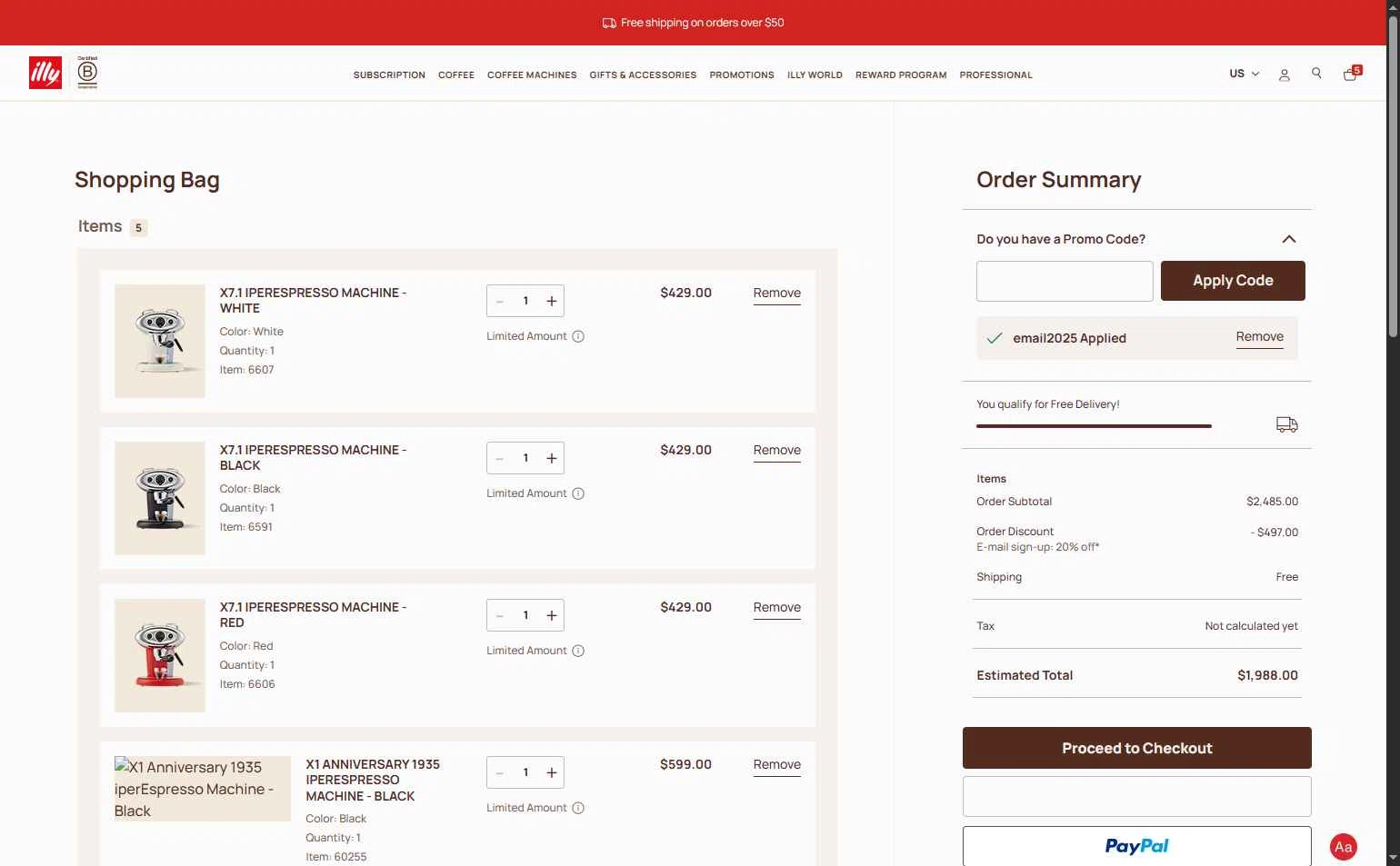Click into the promo code input field

(1065, 281)
